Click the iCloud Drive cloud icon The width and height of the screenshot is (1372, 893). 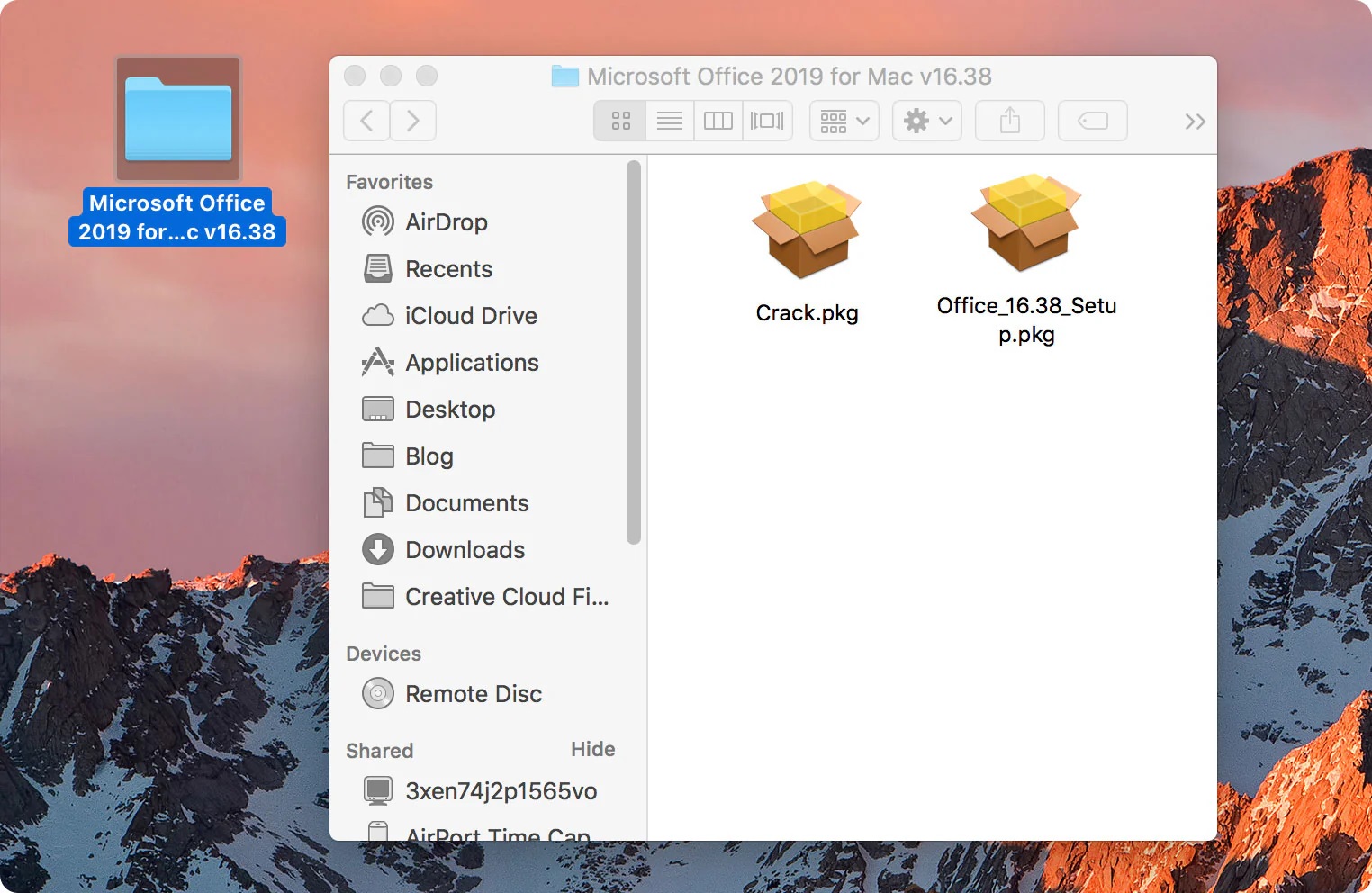pos(378,315)
